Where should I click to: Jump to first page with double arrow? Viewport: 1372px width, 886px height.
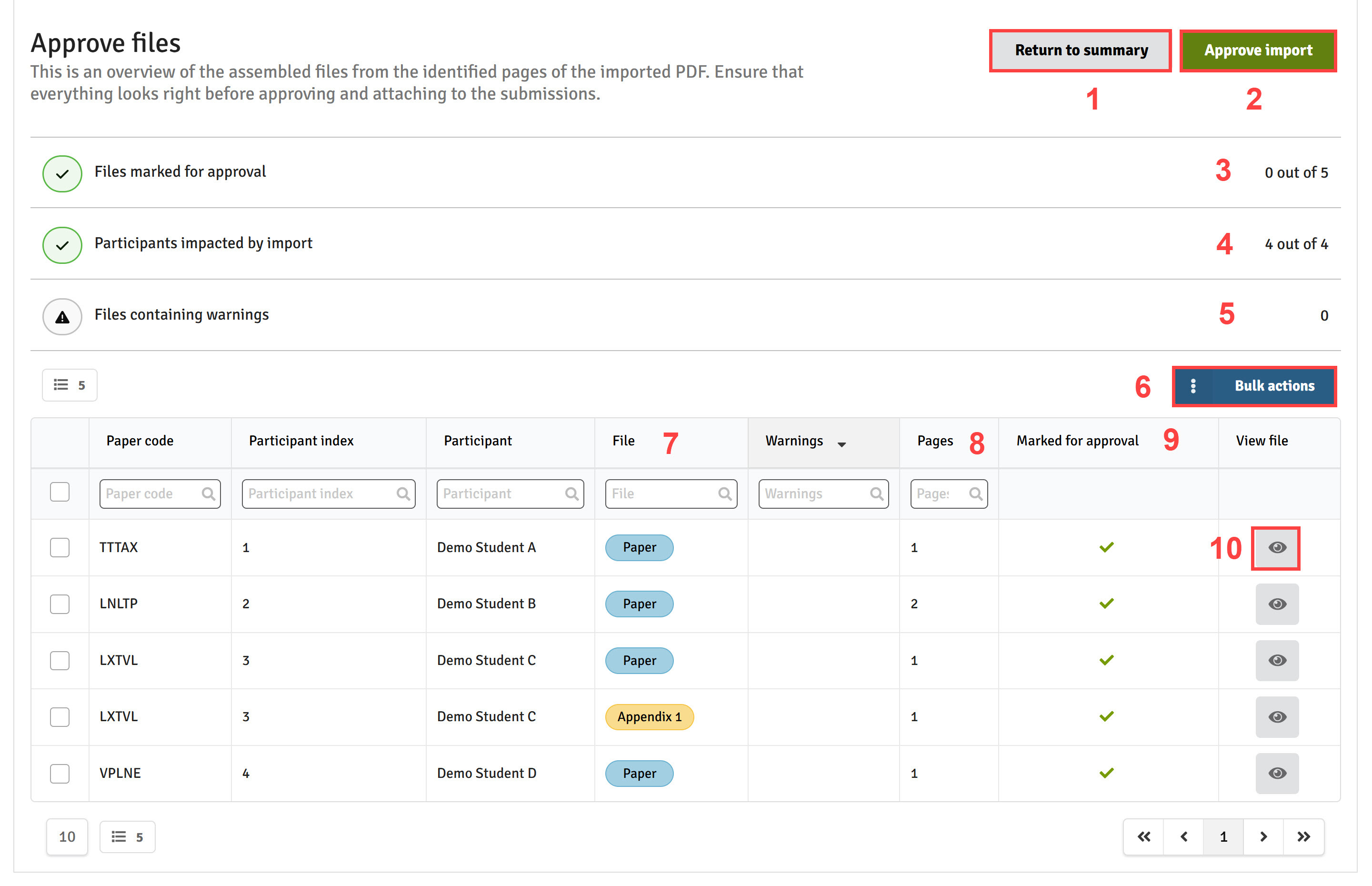point(1144,836)
